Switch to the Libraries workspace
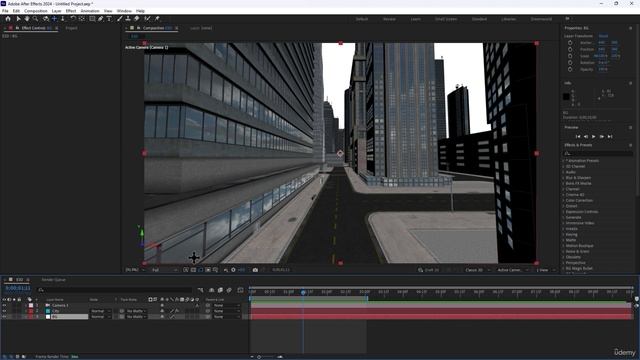 [x=509, y=19]
